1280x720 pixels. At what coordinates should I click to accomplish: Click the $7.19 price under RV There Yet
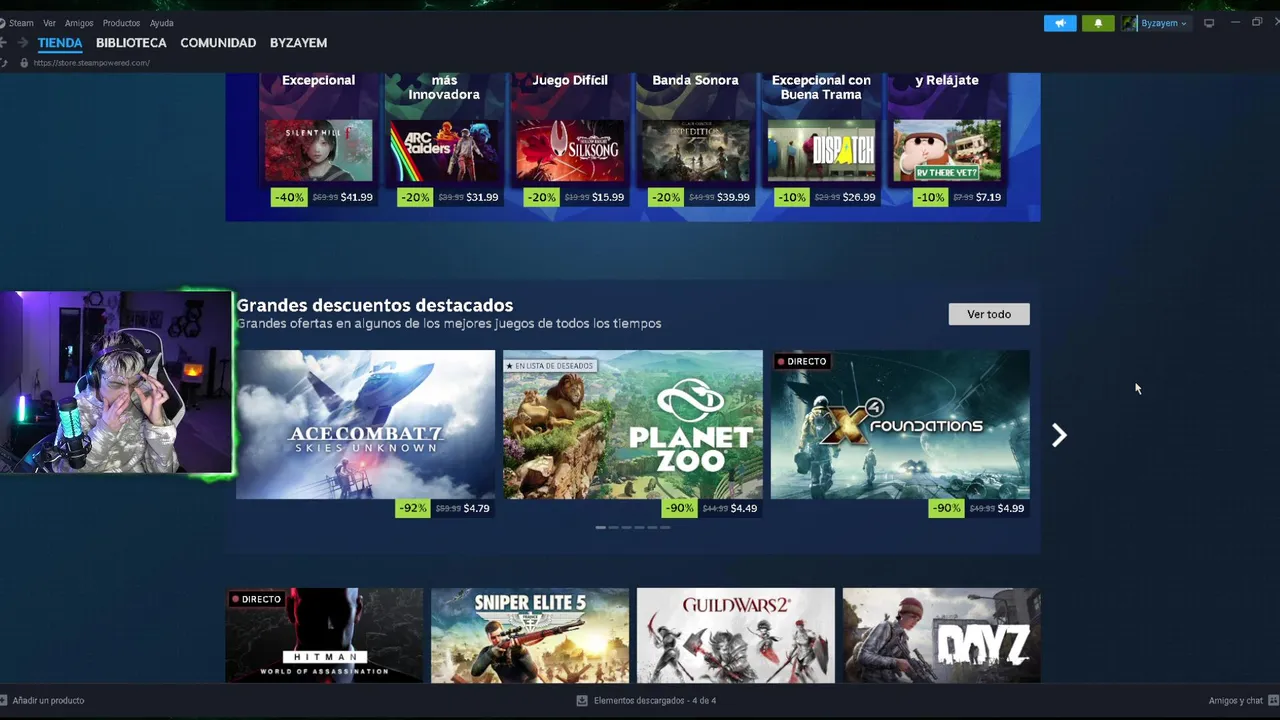point(989,197)
